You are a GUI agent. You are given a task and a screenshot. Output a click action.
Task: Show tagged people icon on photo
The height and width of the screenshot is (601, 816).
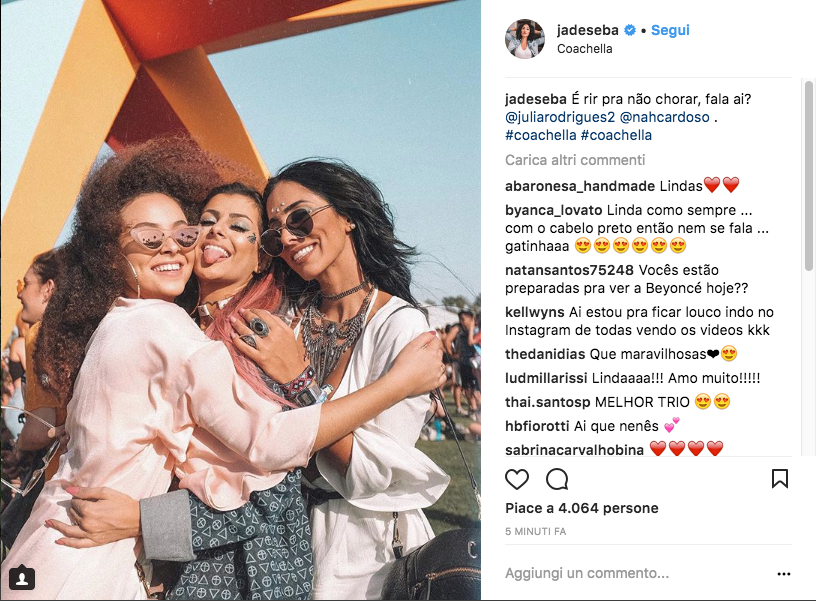tap(22, 579)
